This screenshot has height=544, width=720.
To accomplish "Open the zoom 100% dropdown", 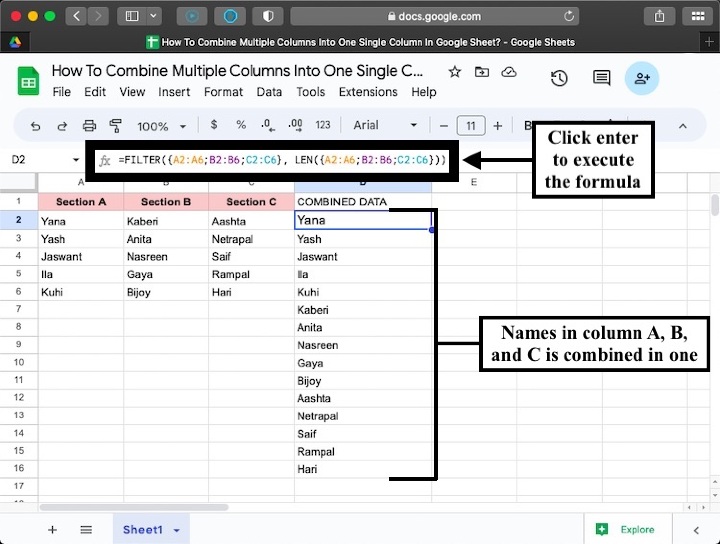I will pos(161,126).
